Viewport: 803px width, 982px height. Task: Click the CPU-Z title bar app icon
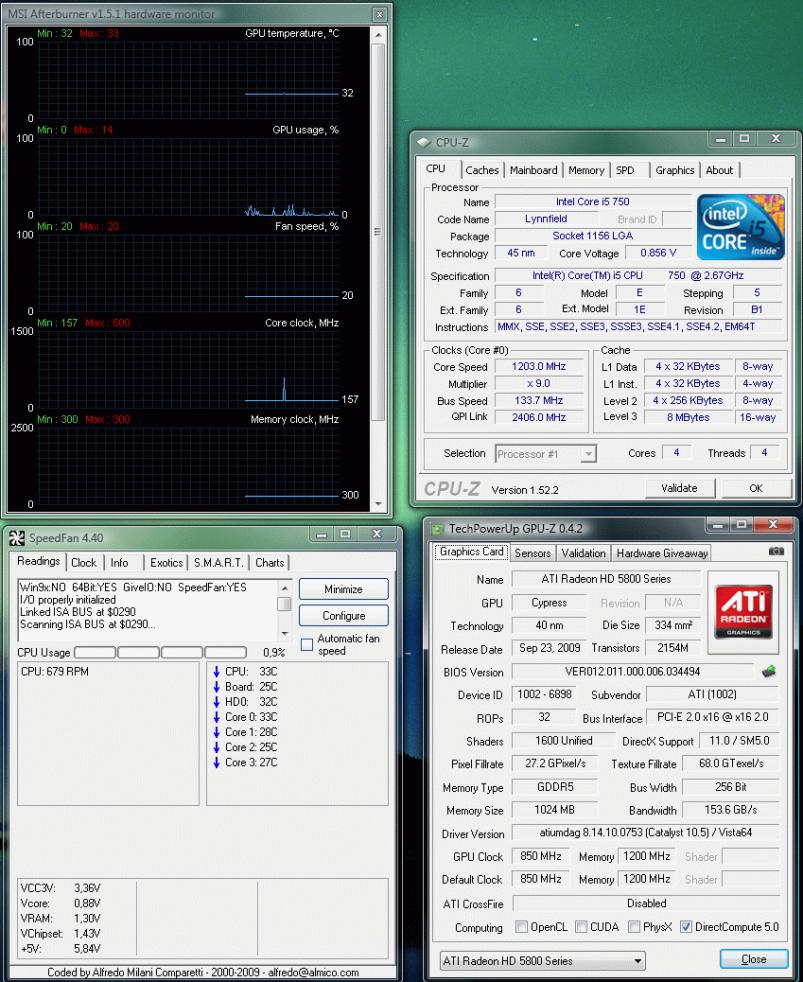423,143
